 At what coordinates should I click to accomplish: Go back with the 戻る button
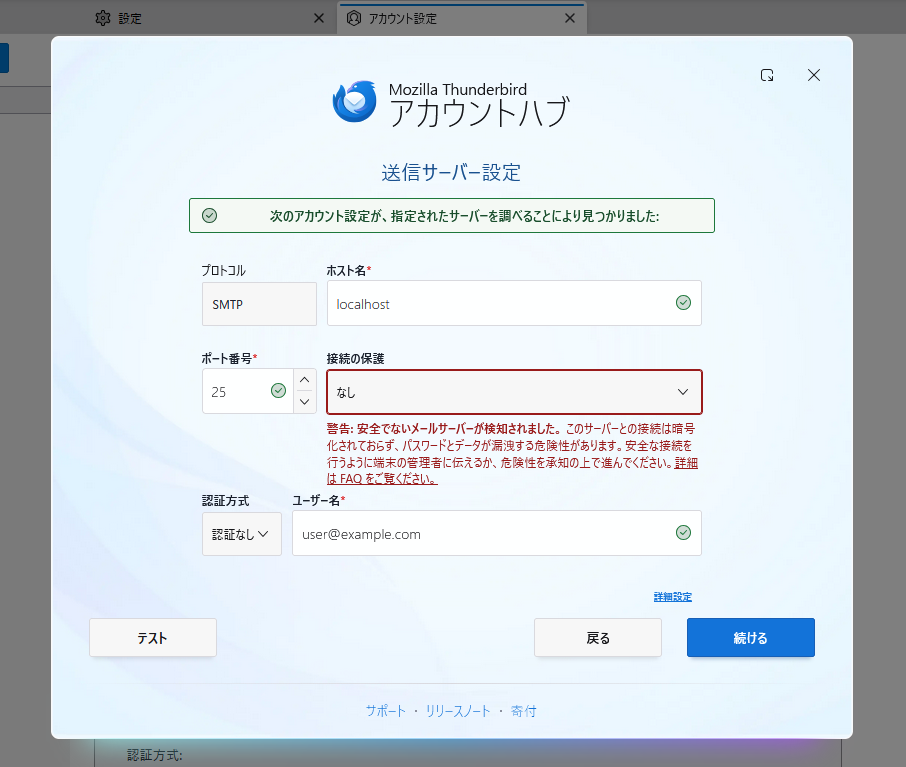[x=597, y=638]
